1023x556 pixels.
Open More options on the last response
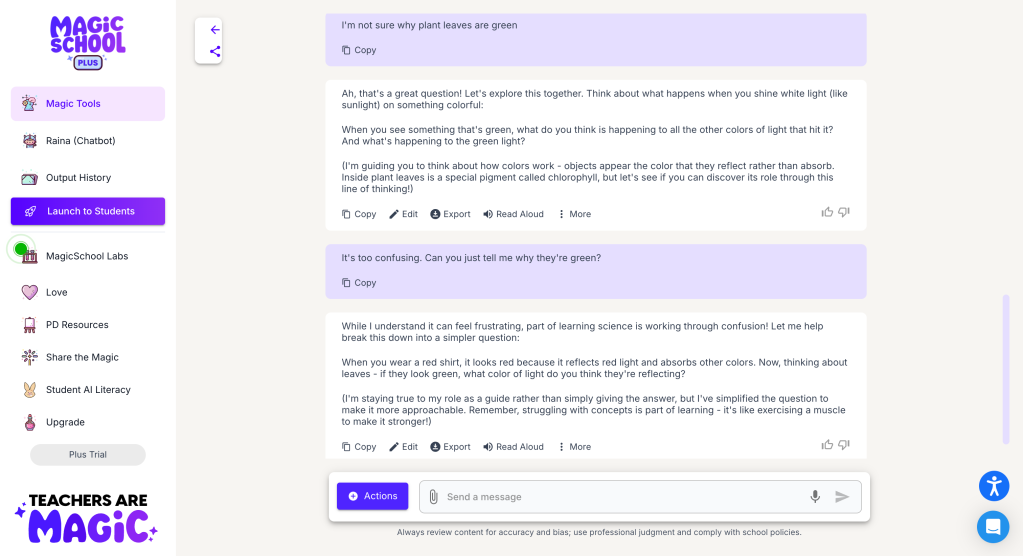coord(574,447)
